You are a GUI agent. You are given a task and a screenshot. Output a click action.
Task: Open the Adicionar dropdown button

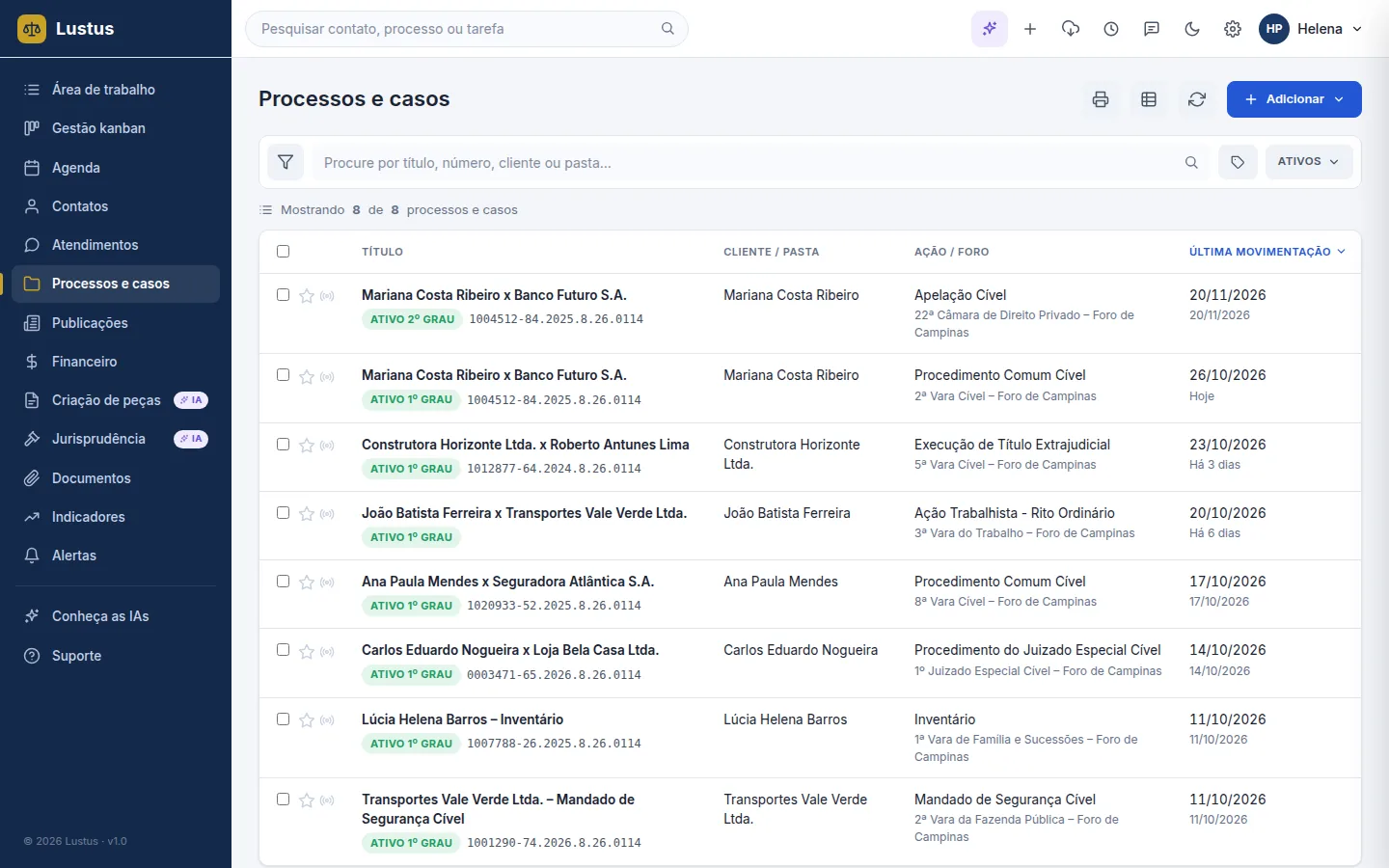(1294, 99)
